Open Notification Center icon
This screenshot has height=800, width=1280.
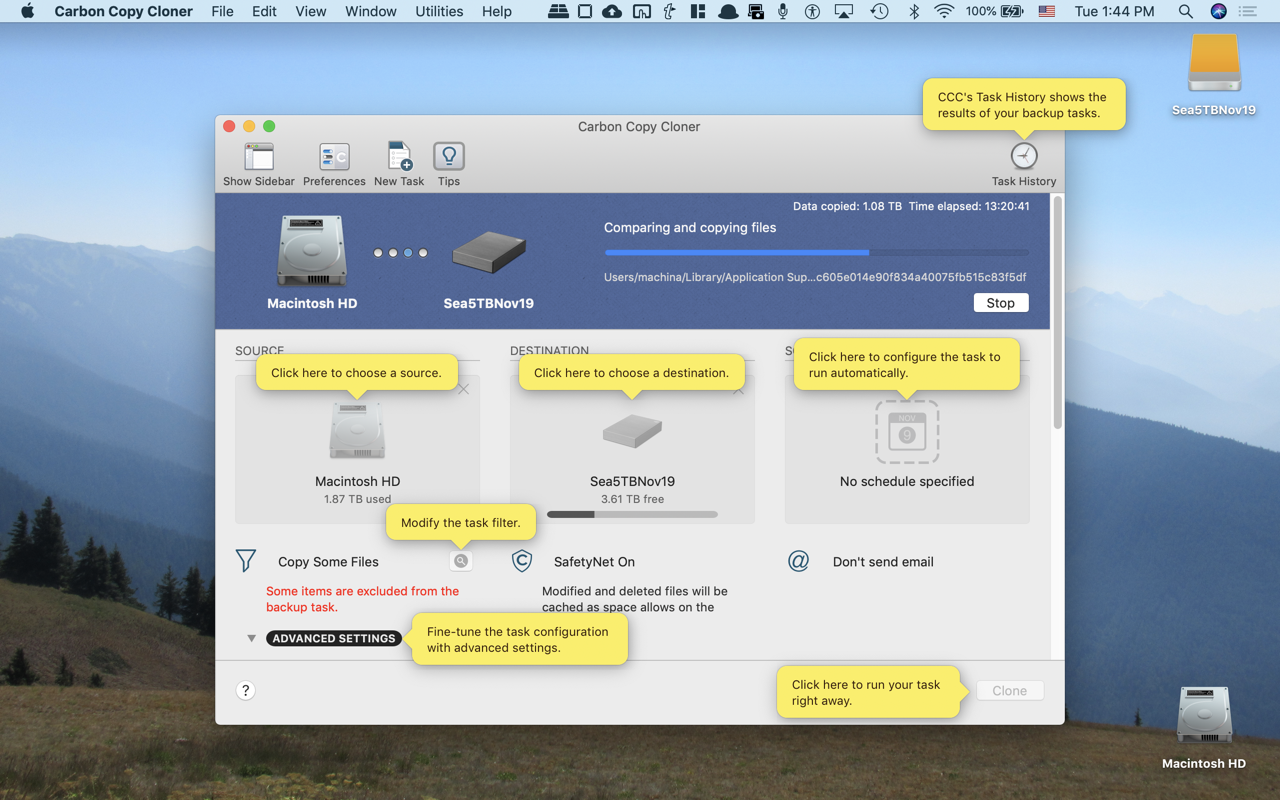coord(1248,11)
